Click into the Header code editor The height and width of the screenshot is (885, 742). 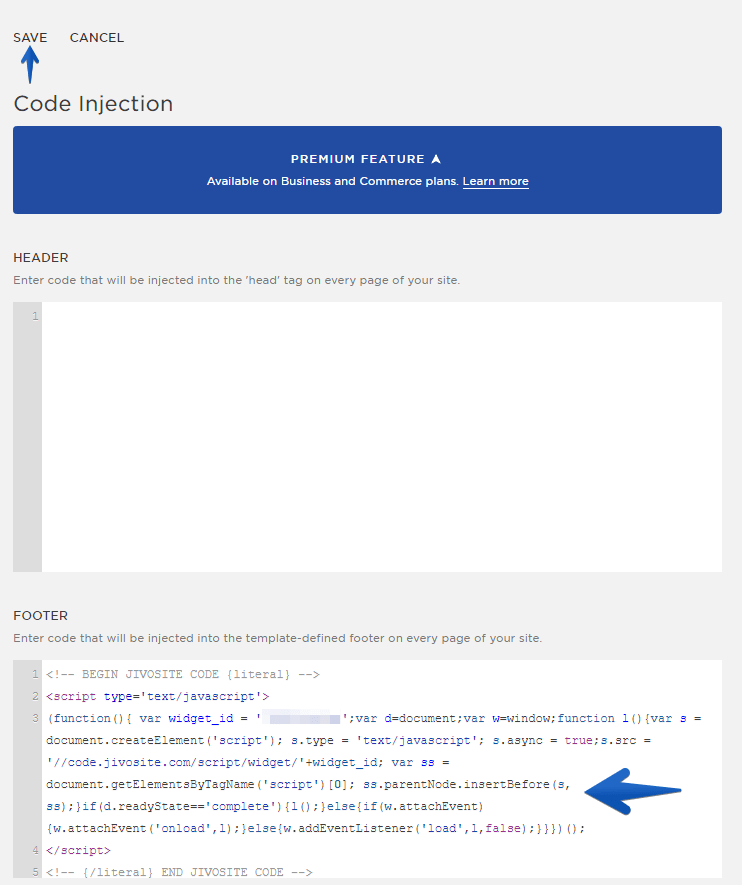pyautogui.click(x=381, y=437)
